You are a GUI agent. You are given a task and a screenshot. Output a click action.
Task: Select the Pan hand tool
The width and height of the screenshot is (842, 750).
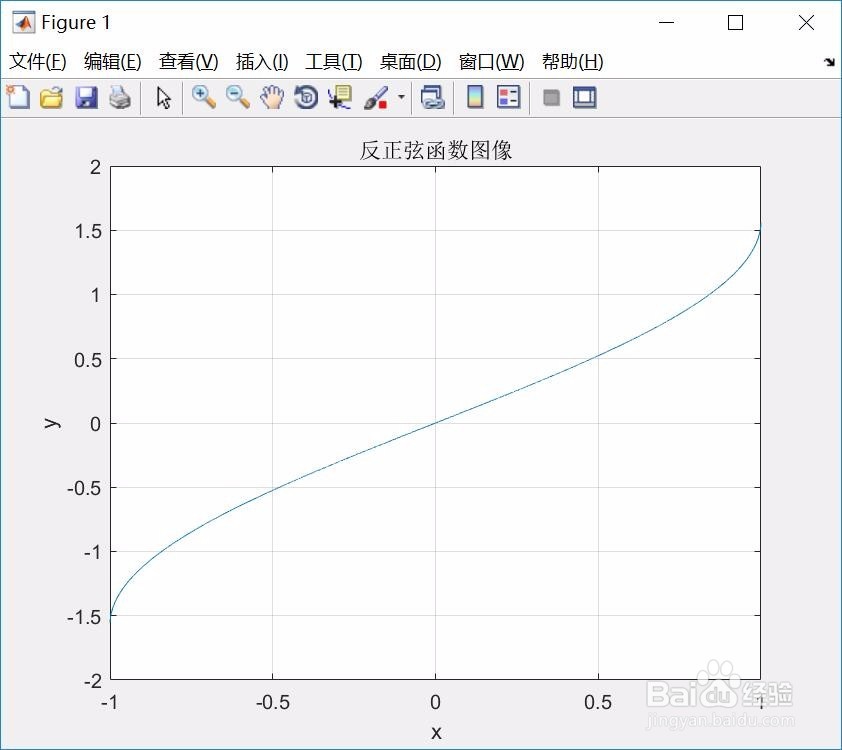[272, 98]
